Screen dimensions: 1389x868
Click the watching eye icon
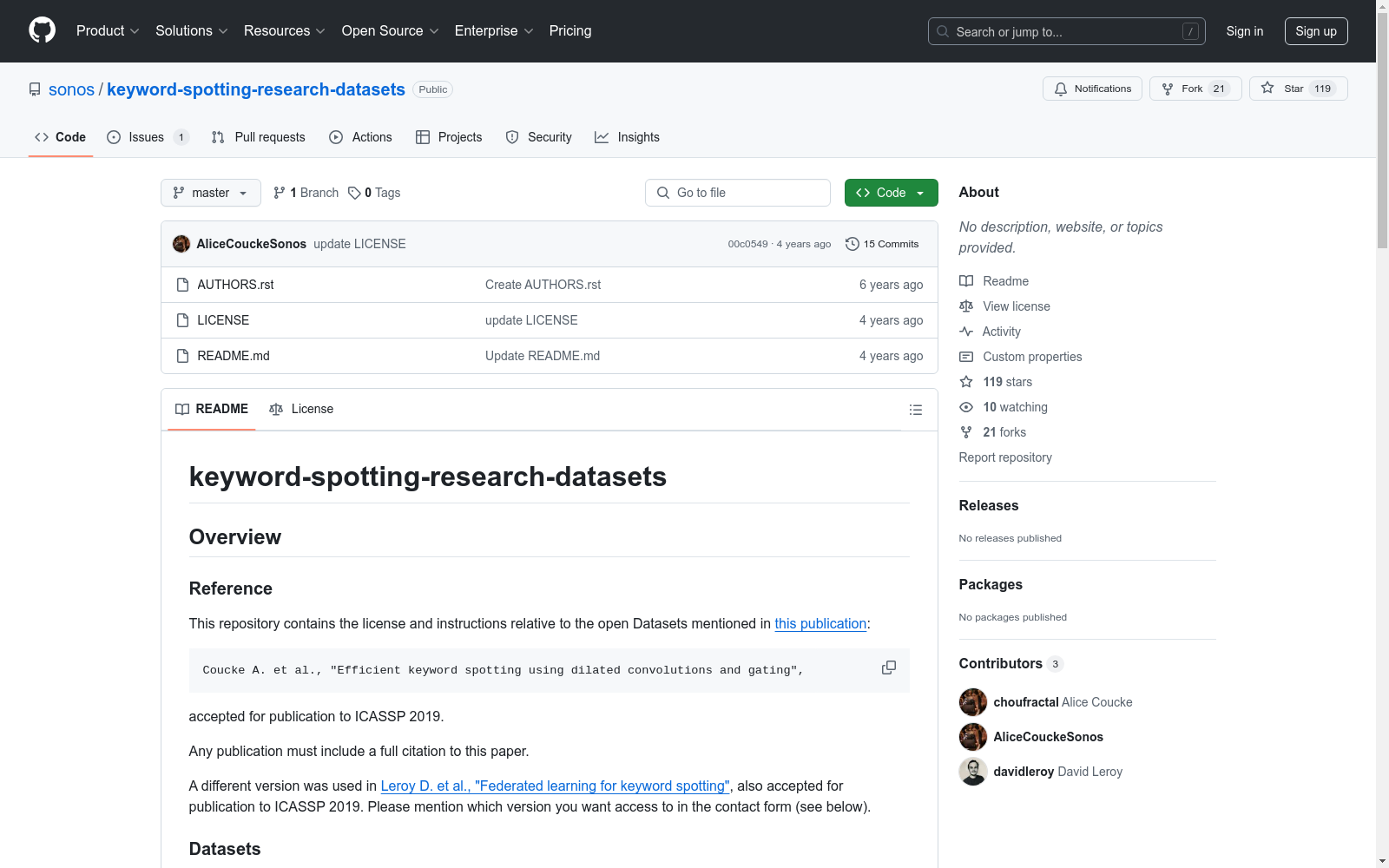[x=966, y=407]
